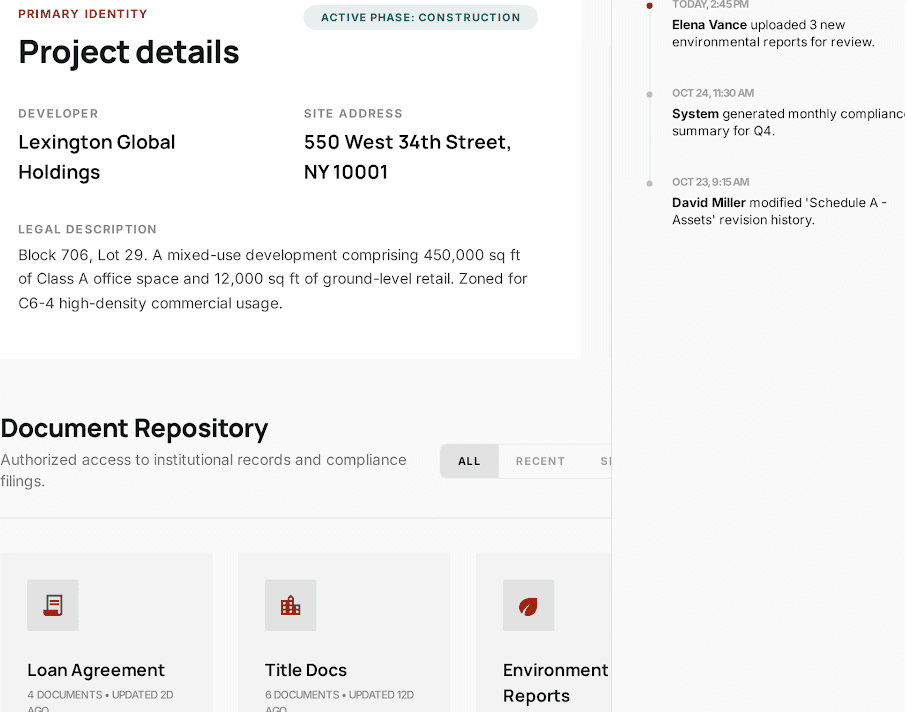Click the DEVELOPER label
907x712 pixels.
click(x=58, y=113)
